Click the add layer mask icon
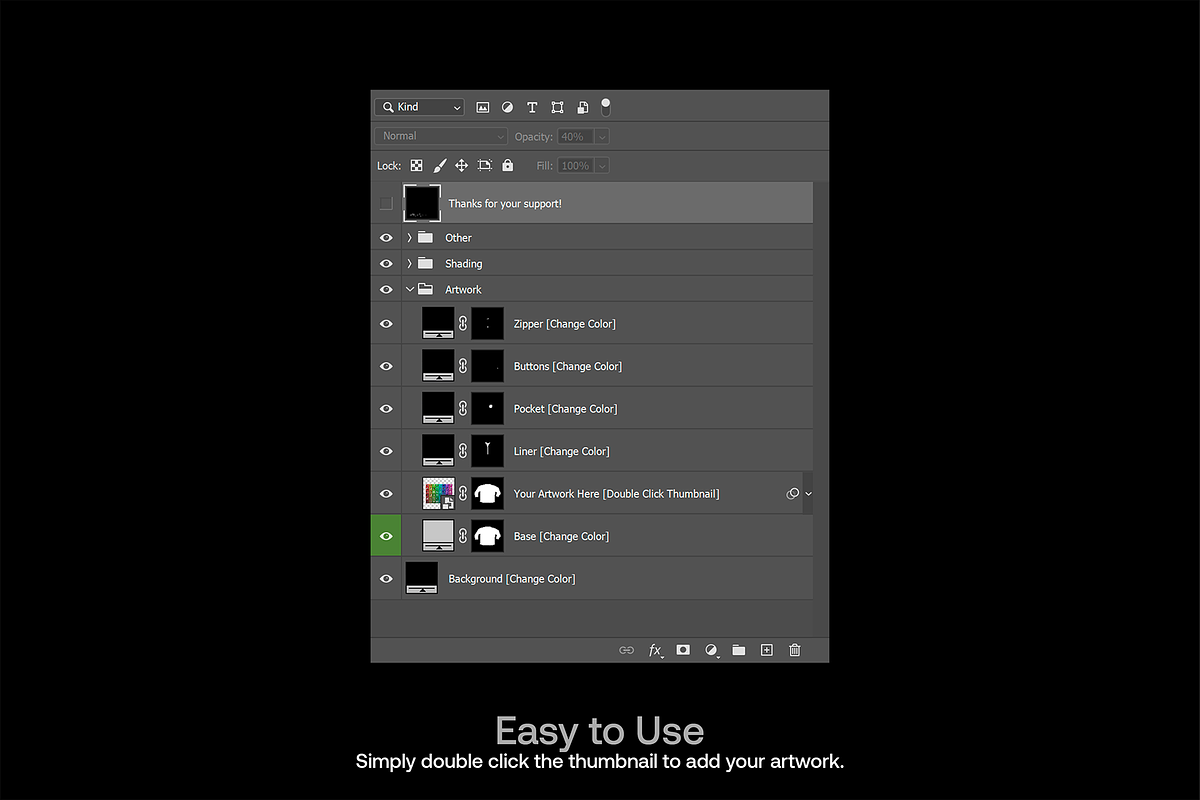 [683, 650]
